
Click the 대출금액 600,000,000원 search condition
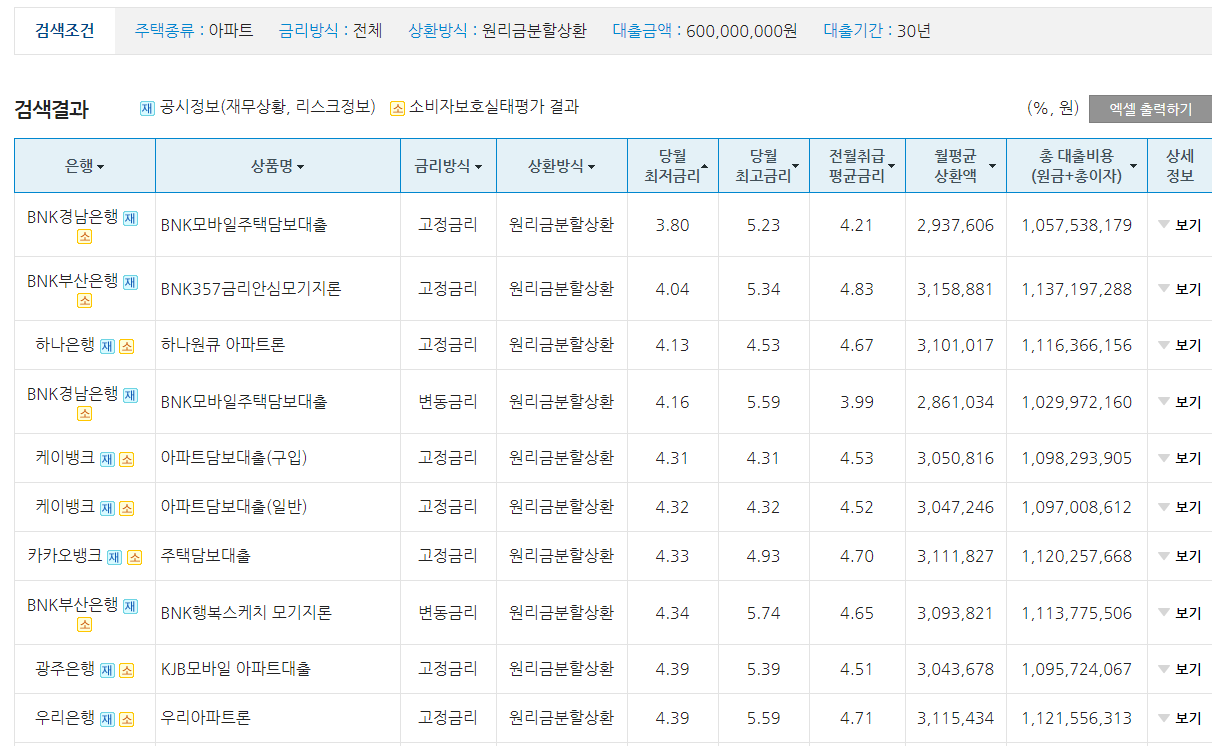pyautogui.click(x=705, y=31)
